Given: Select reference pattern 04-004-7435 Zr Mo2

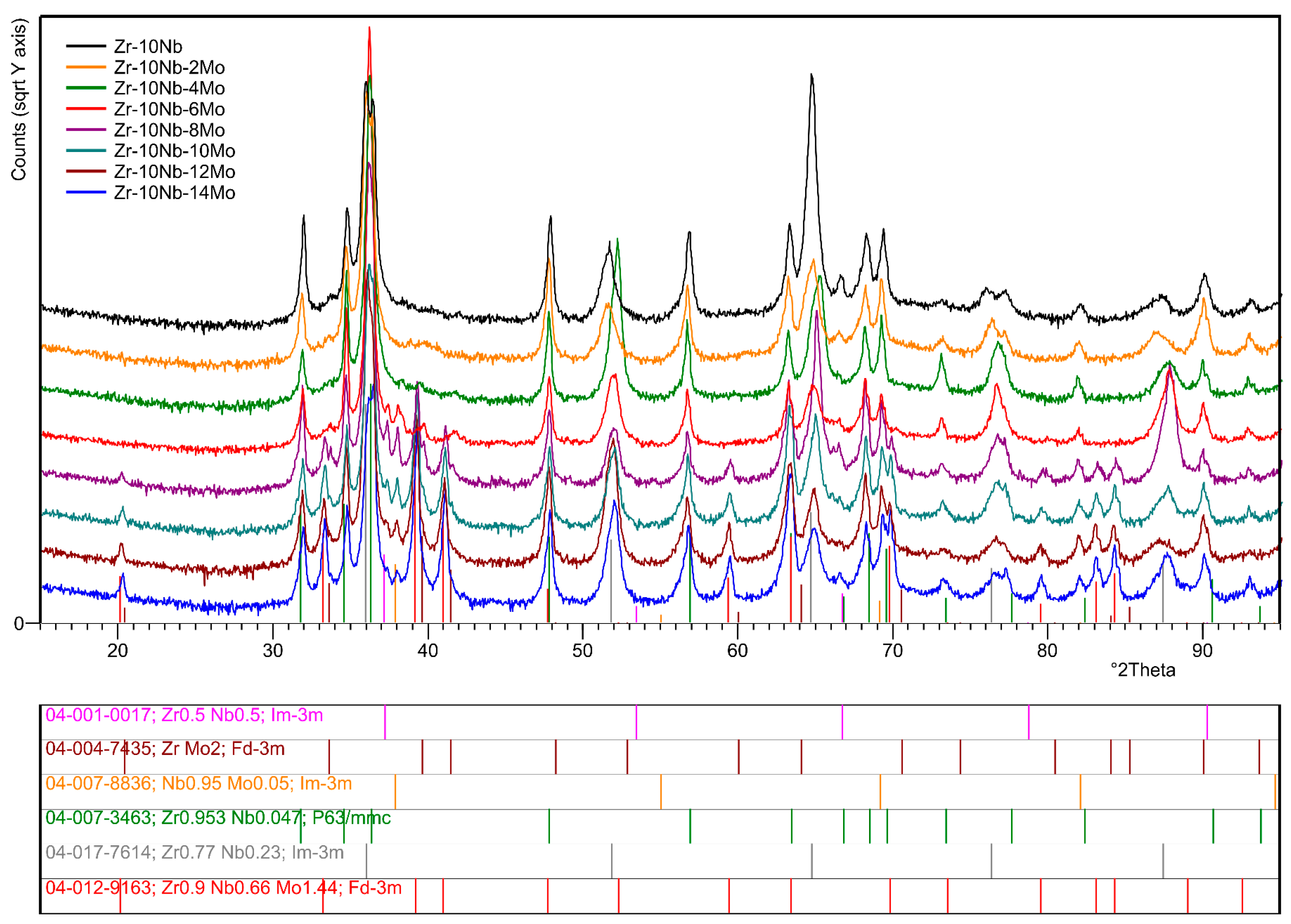Looking at the screenshot, I should tap(165, 749).
